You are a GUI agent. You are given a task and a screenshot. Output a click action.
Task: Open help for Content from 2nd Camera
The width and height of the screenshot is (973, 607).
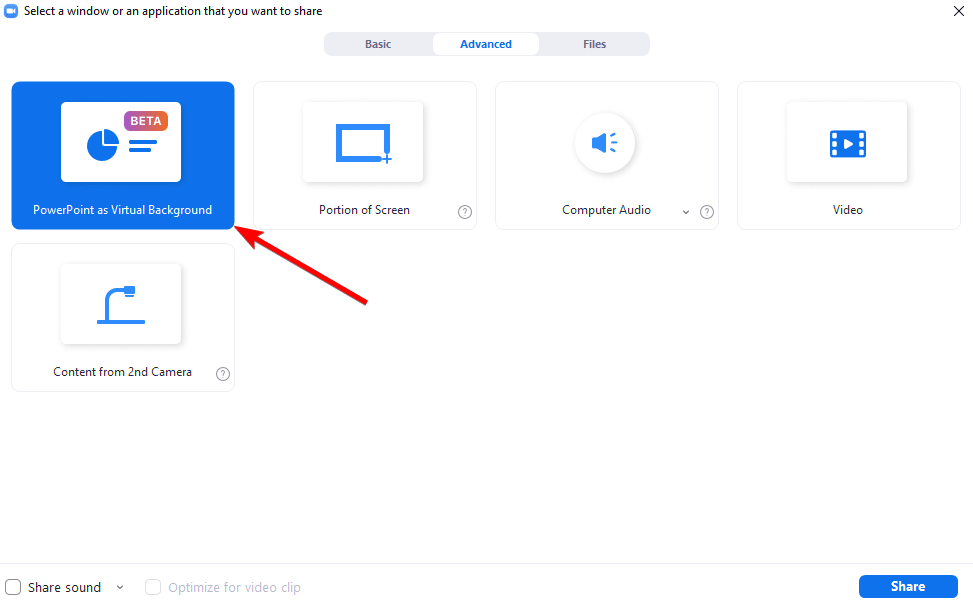(223, 374)
